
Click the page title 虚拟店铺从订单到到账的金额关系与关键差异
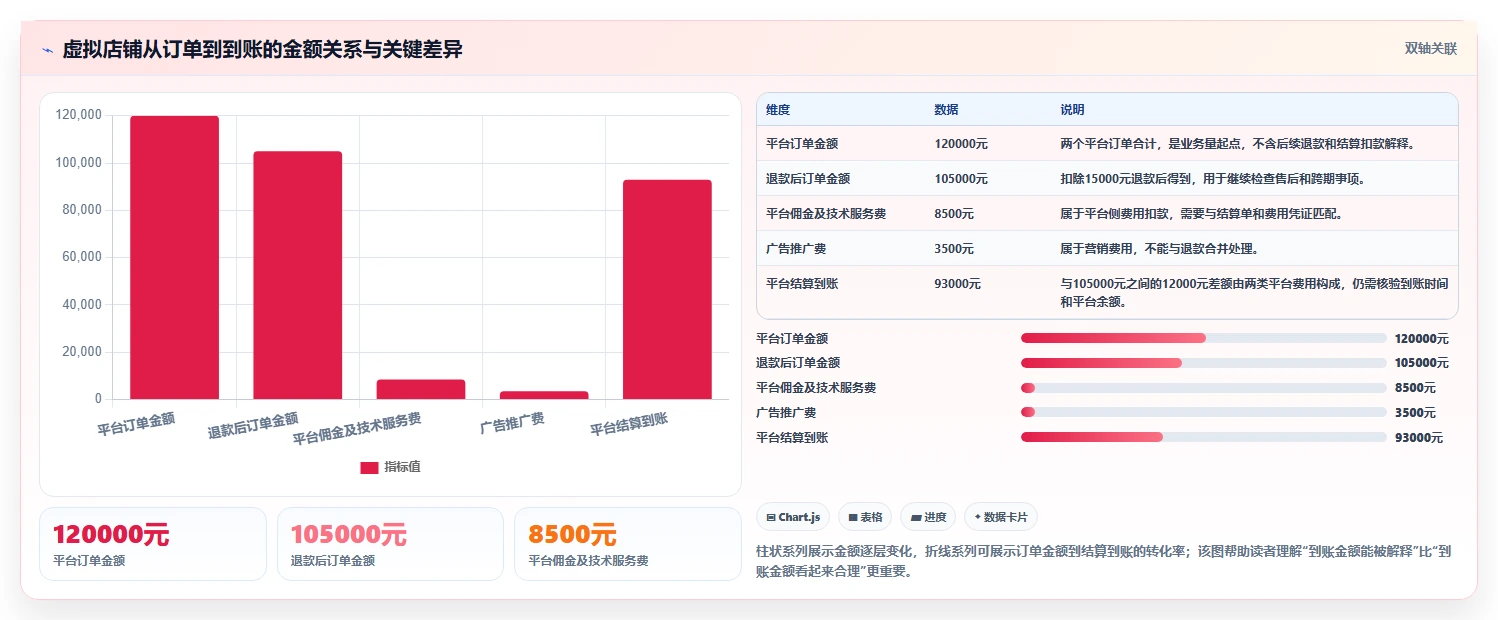[x=262, y=50]
